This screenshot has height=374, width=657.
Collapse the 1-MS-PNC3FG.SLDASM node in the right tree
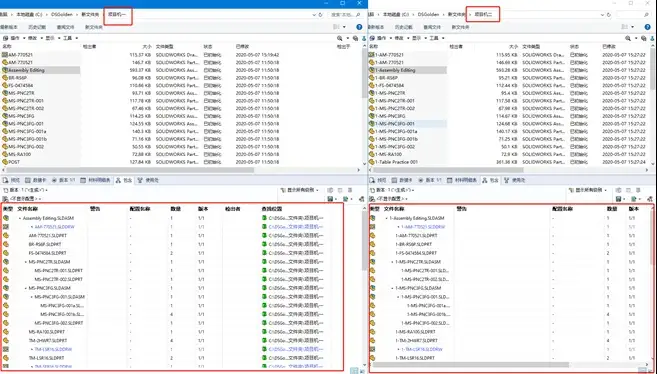(x=392, y=288)
